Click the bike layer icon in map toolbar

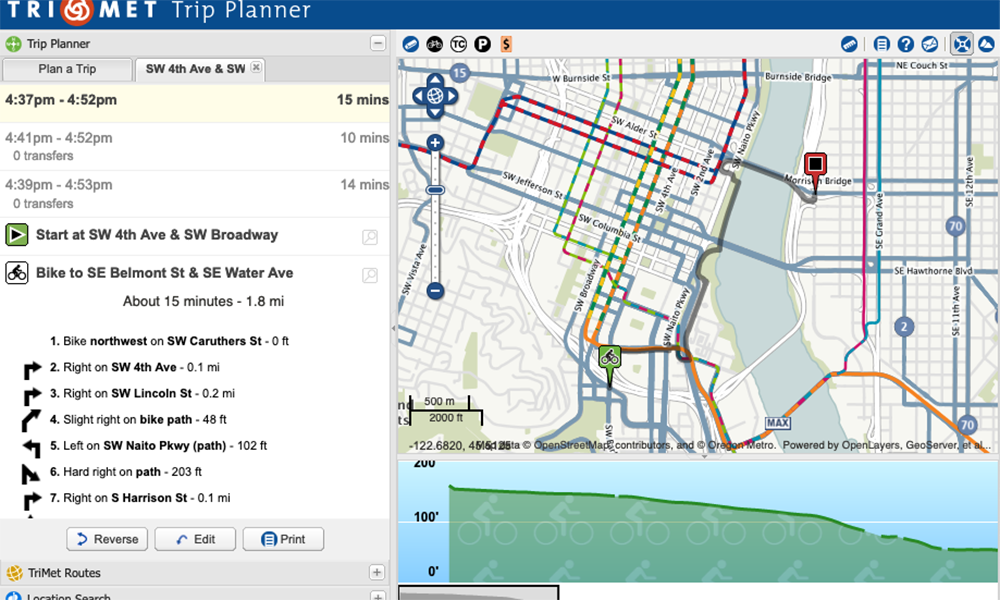pos(434,44)
